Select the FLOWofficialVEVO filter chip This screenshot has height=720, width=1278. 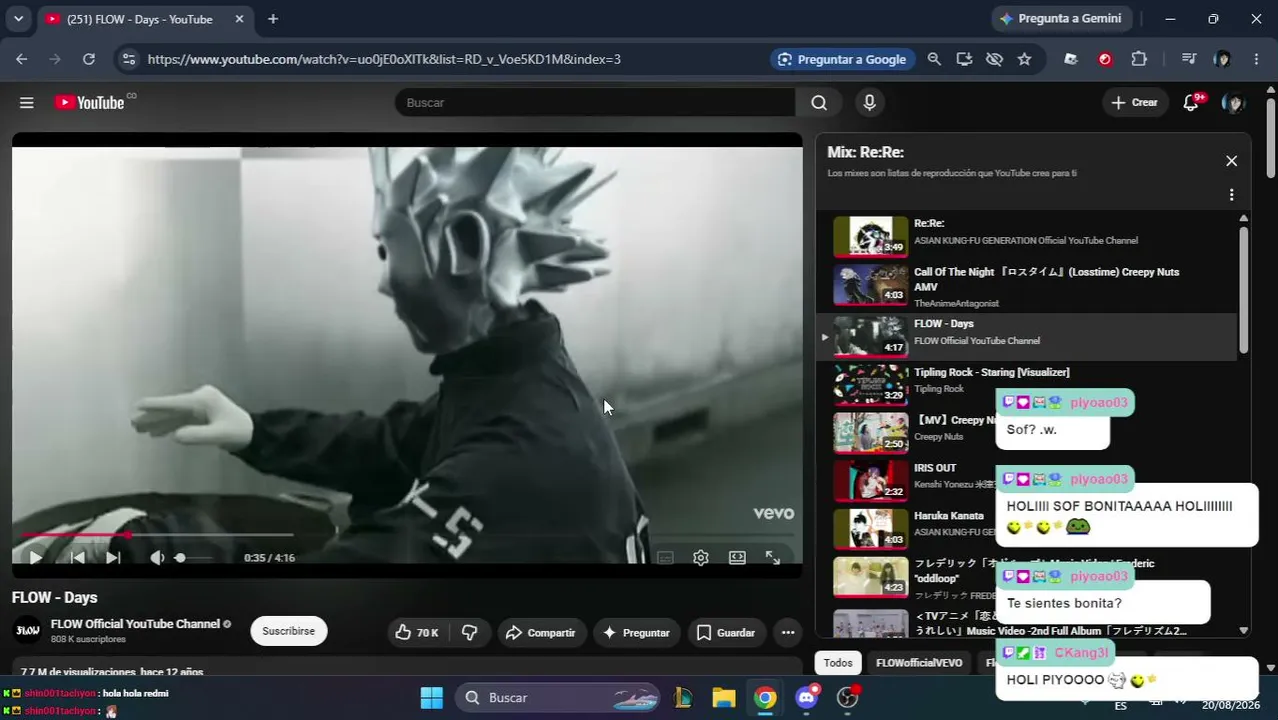pos(919,663)
